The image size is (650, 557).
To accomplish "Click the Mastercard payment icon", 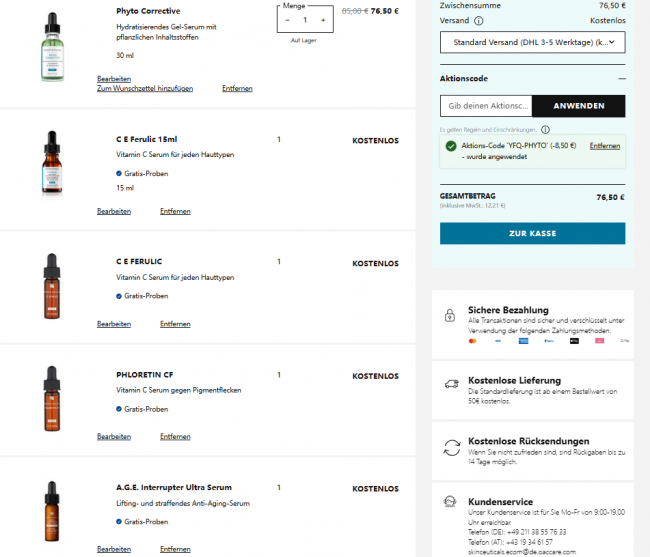I will point(473,341).
